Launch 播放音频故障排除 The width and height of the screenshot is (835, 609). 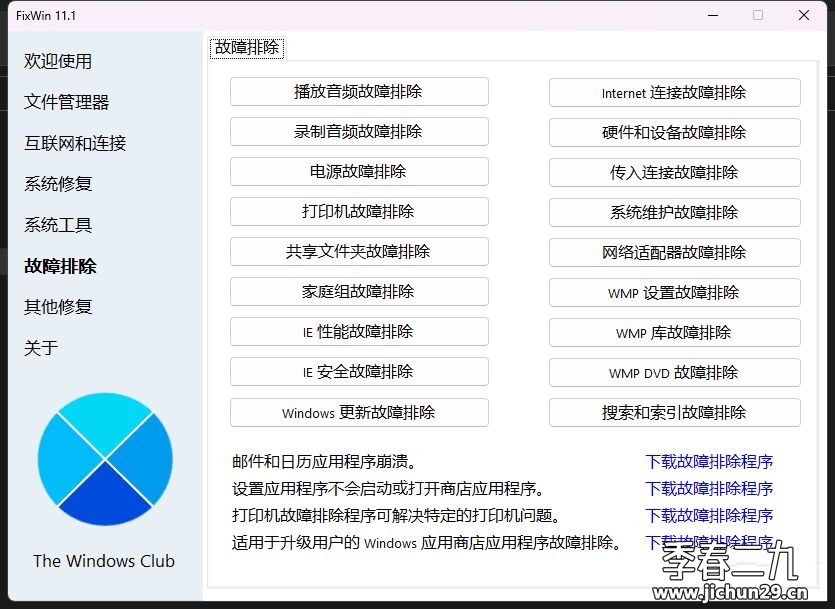tap(359, 92)
